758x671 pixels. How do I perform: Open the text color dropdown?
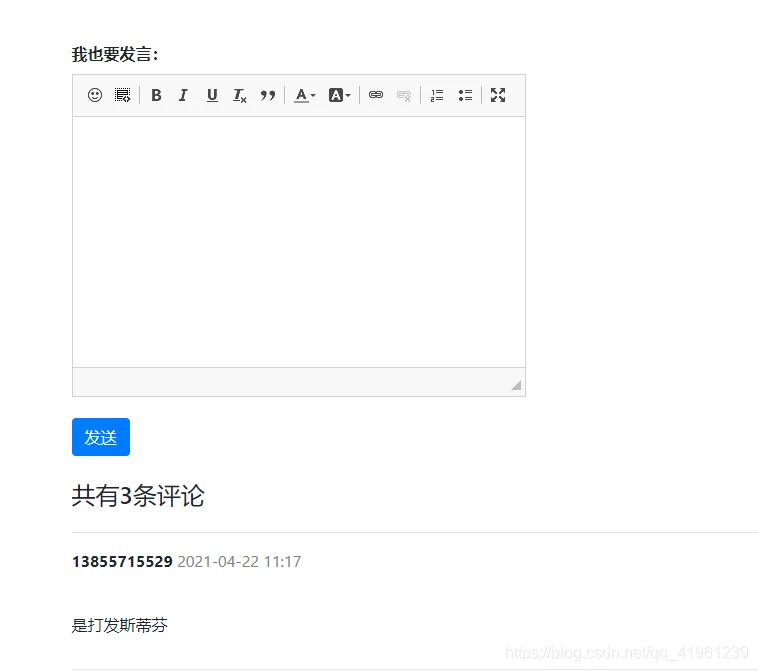(305, 95)
